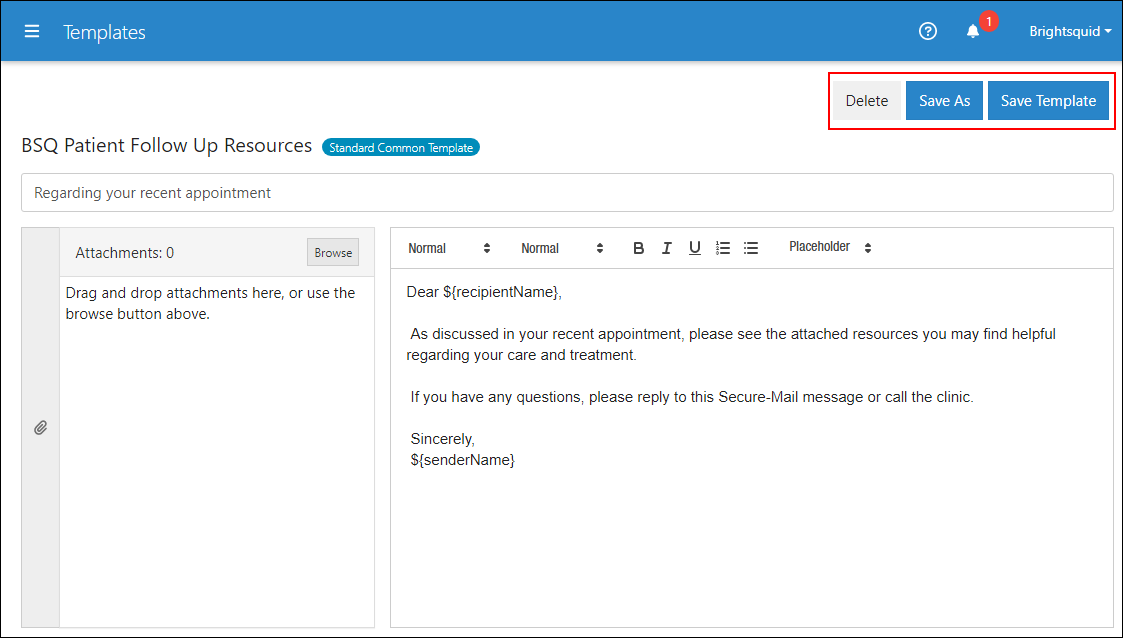Click the 'Dear ${recipientName},' line

pos(484,292)
